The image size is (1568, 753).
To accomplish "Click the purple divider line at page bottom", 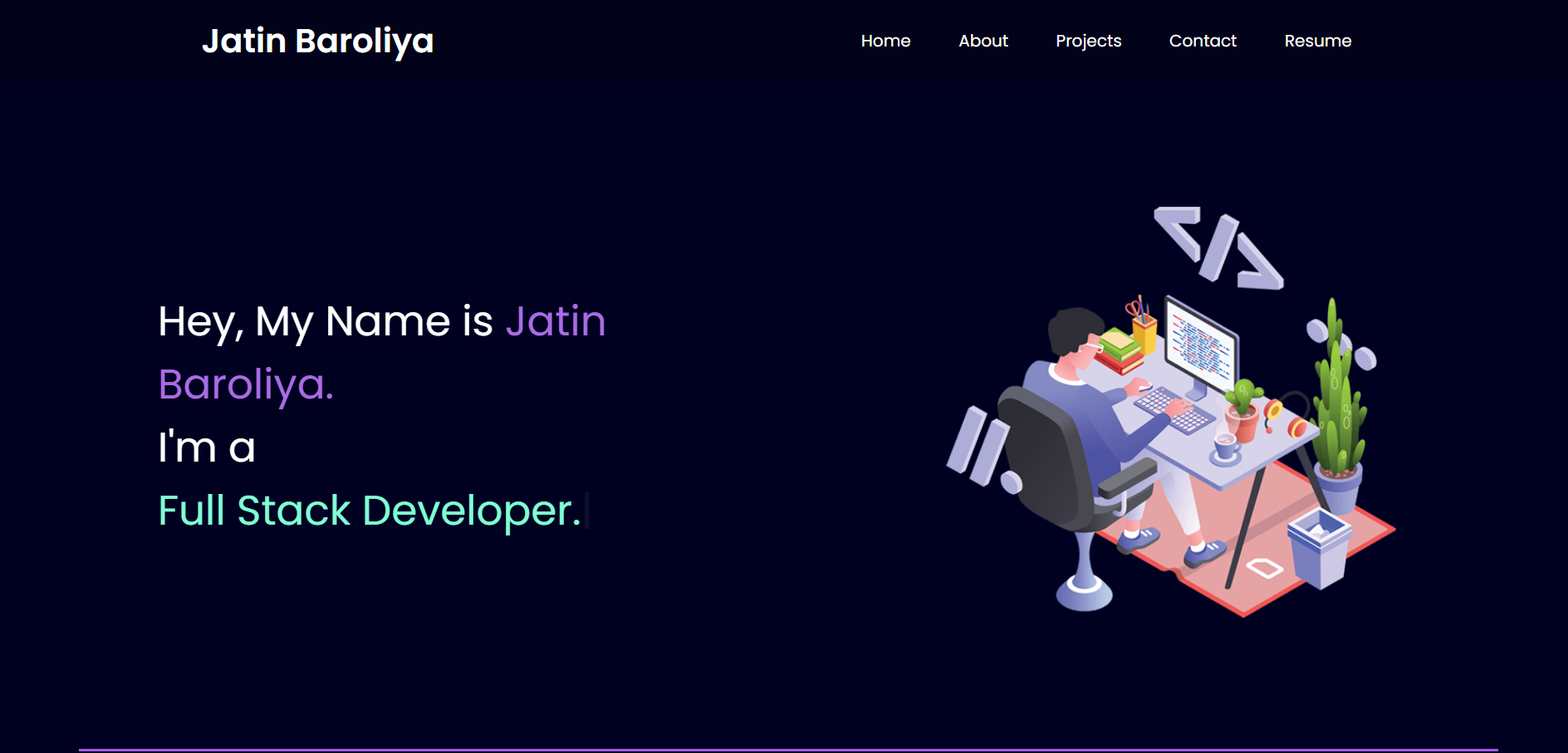I will pyautogui.click(x=784, y=750).
